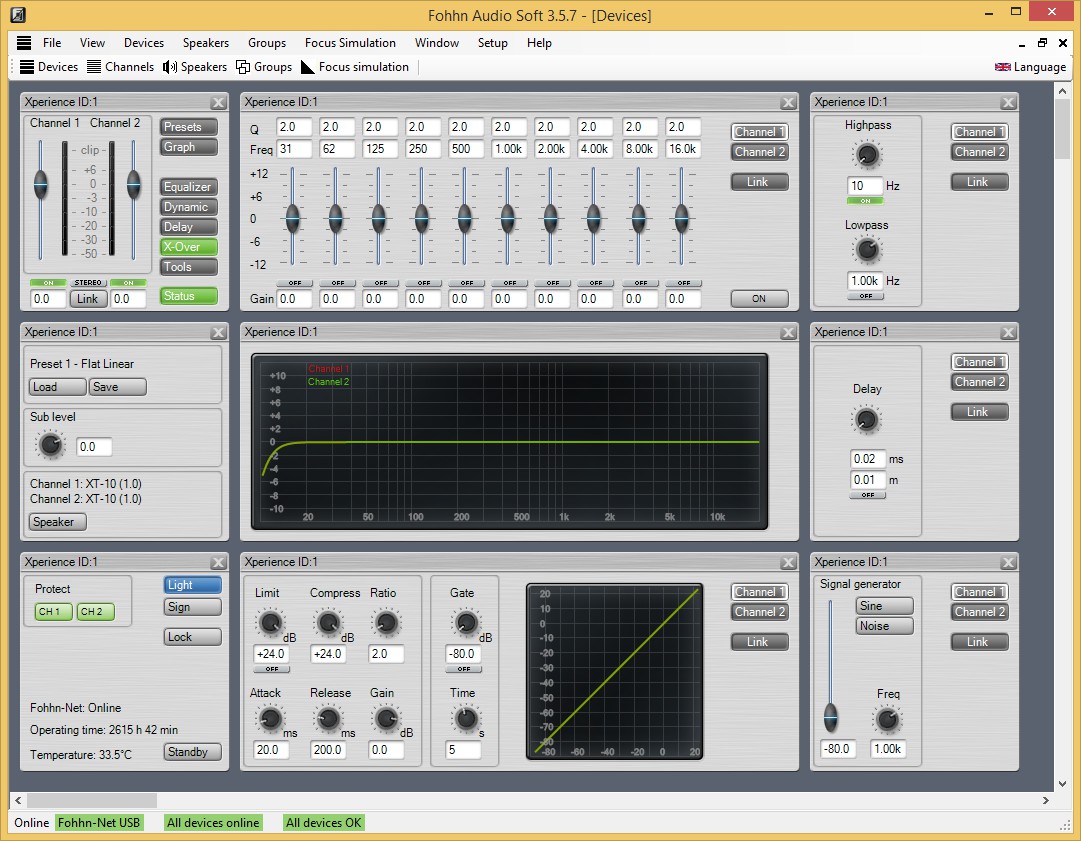Open the View menu
This screenshot has height=841, width=1081.
point(92,43)
